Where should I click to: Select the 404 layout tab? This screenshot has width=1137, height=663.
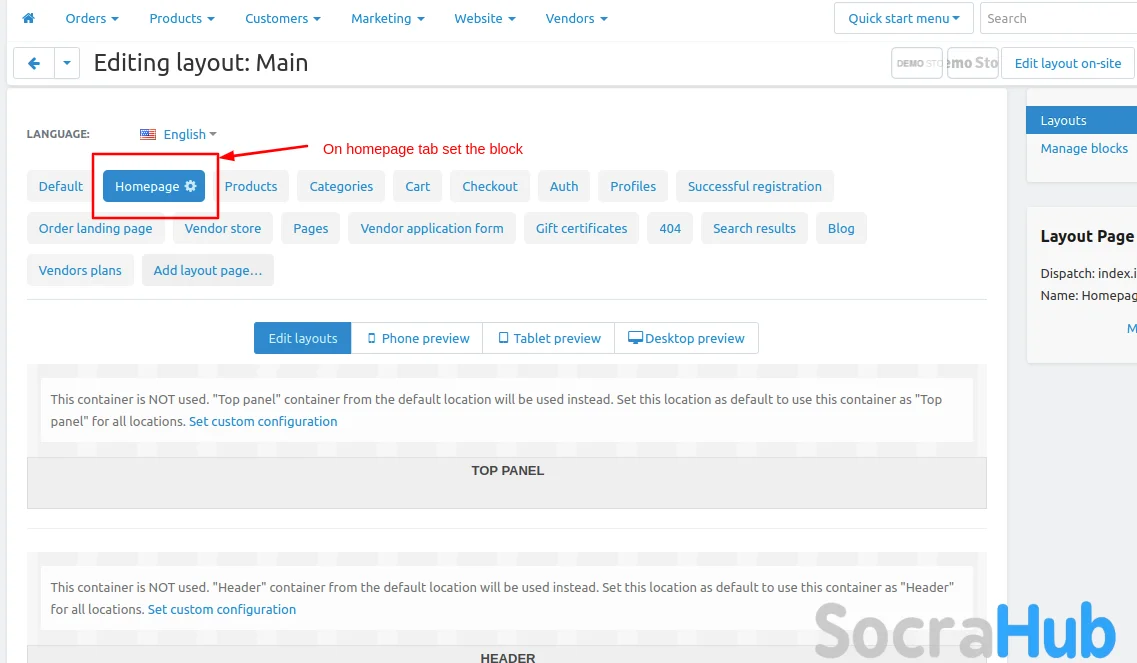point(670,228)
